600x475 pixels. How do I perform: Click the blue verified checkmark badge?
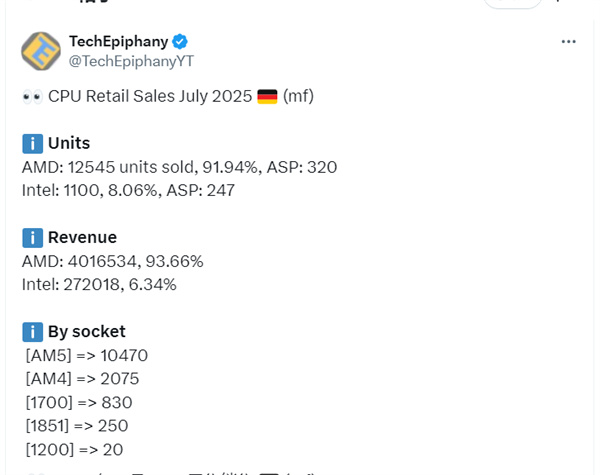click(x=181, y=41)
